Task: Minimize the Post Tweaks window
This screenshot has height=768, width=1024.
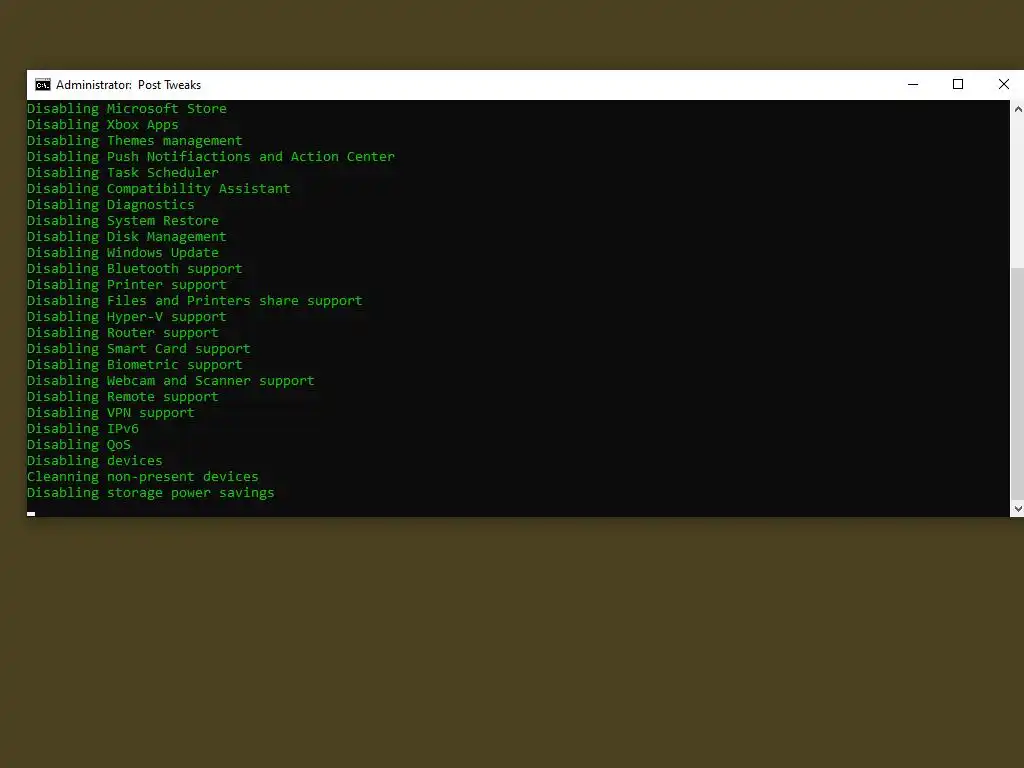Action: 913,84
